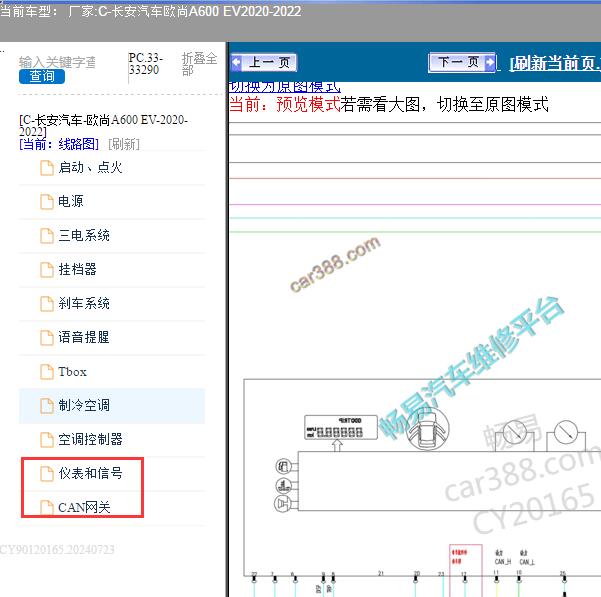Click the [当前：线路图] link
The height and width of the screenshot is (597, 601).
tap(59, 144)
